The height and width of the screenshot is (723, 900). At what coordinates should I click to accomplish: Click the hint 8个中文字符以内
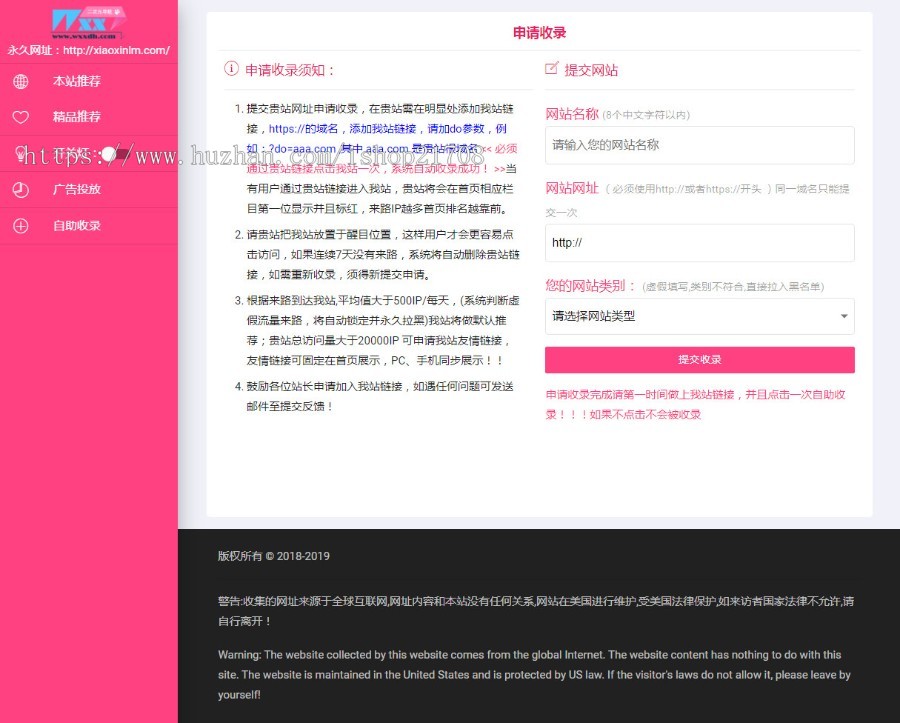[x=646, y=115]
